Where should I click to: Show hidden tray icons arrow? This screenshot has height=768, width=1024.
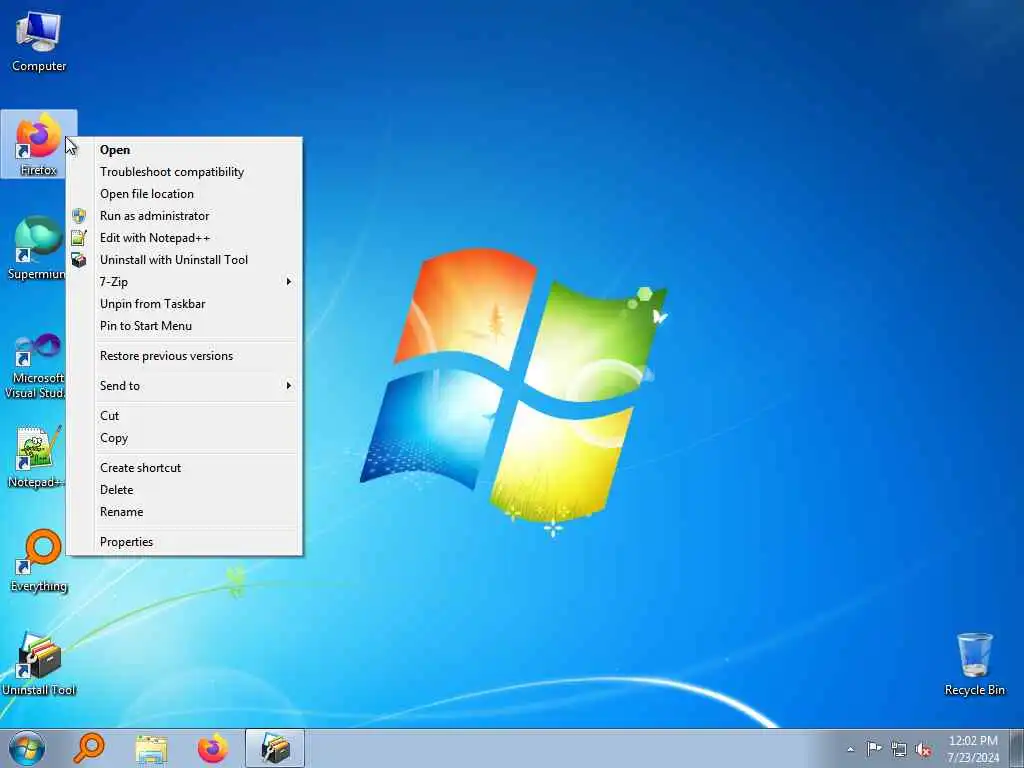[x=850, y=749]
